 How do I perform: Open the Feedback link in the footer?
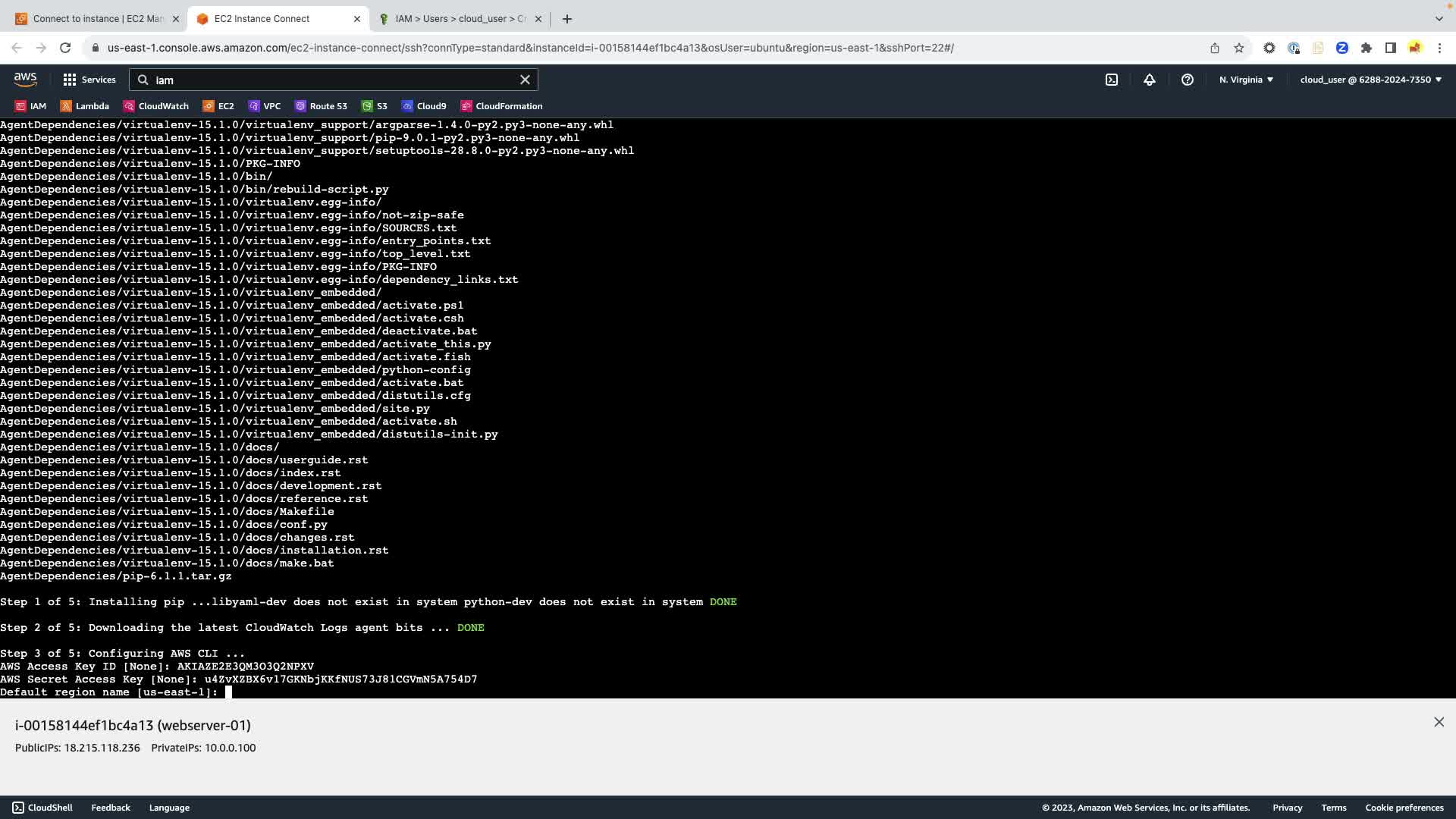[111, 808]
